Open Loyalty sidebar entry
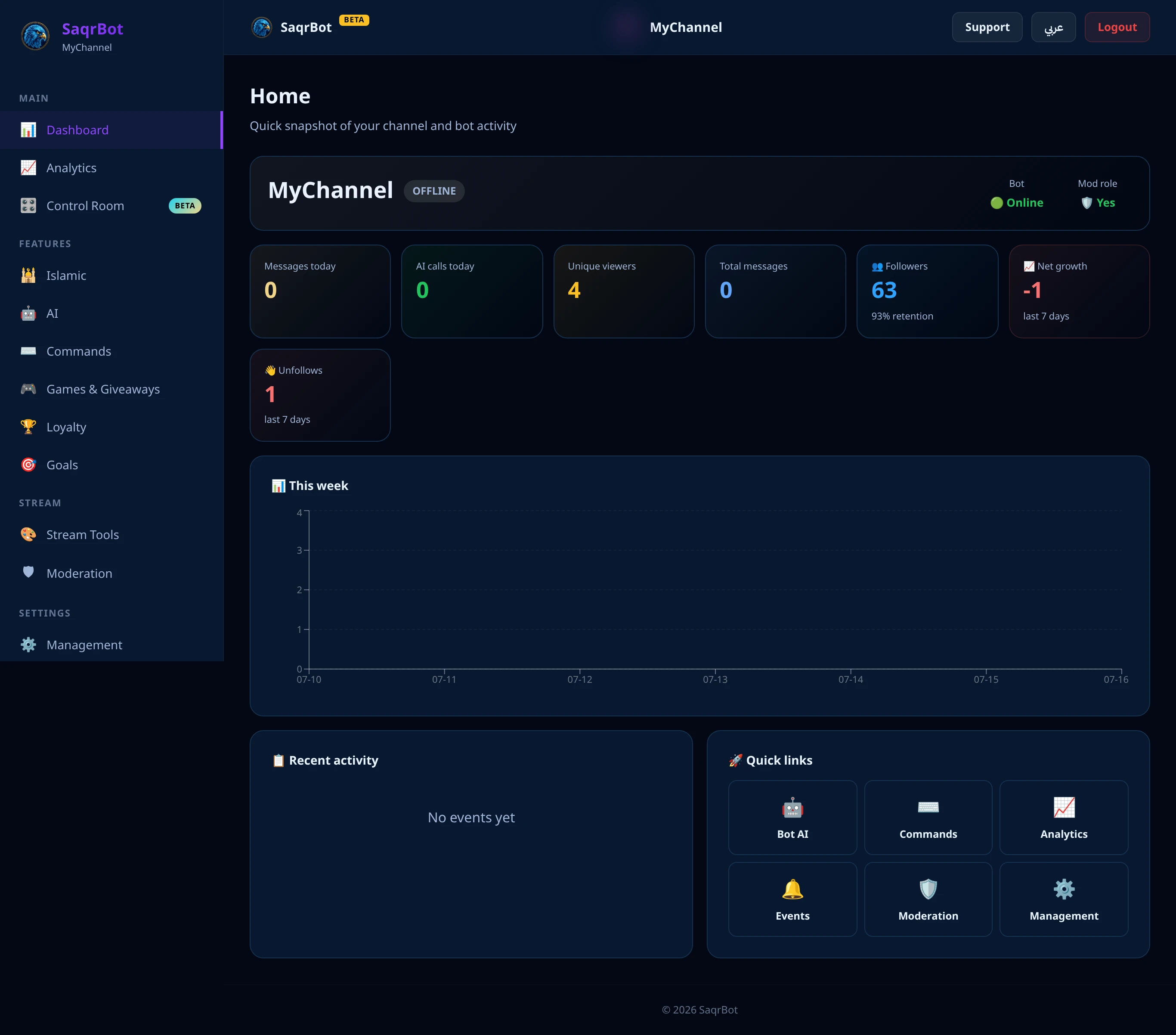The width and height of the screenshot is (1176, 1035). pos(111,427)
